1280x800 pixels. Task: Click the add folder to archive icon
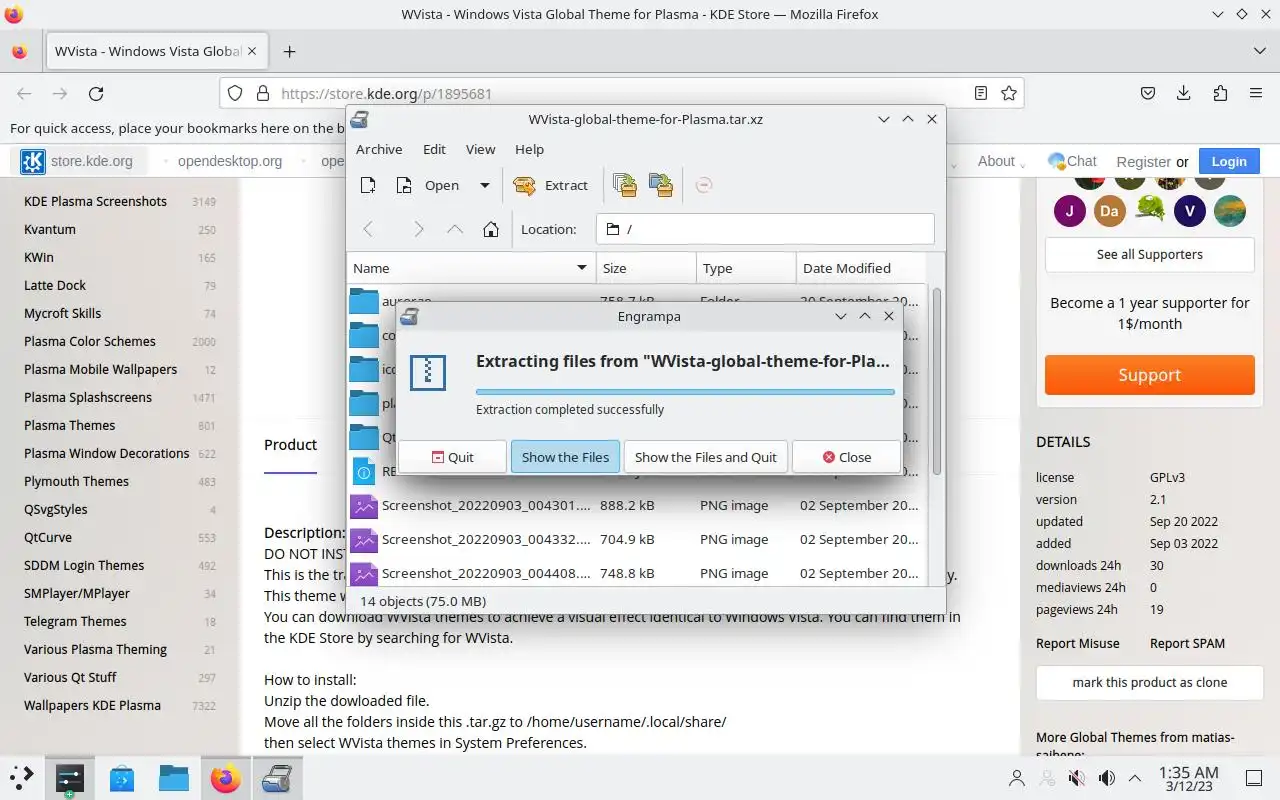tap(660, 185)
